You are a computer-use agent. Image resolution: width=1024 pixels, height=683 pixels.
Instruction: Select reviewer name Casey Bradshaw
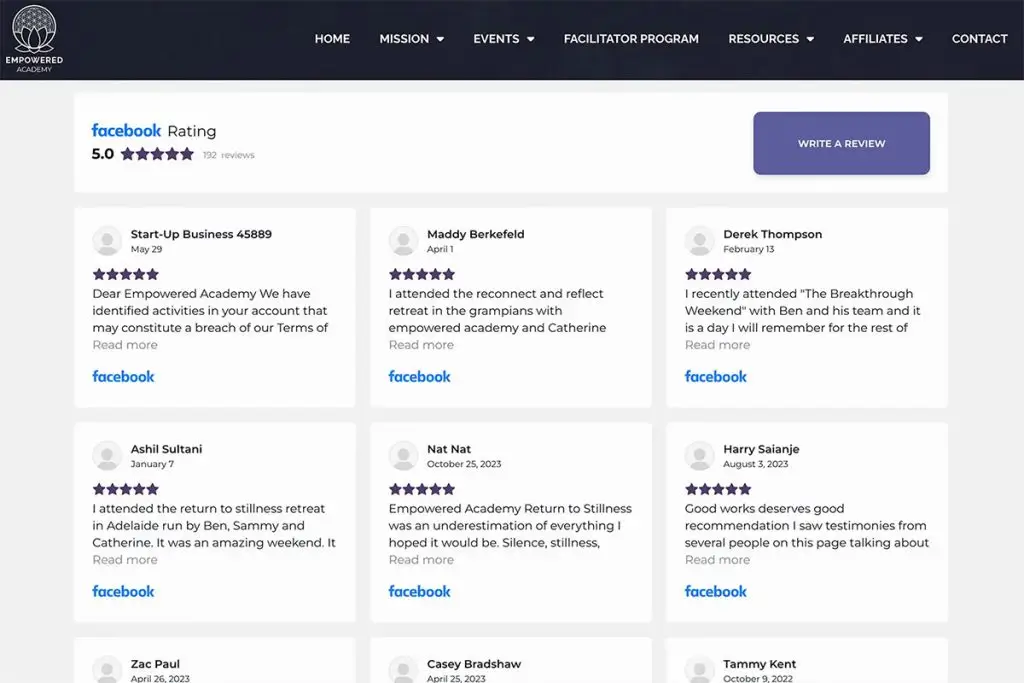(473, 663)
